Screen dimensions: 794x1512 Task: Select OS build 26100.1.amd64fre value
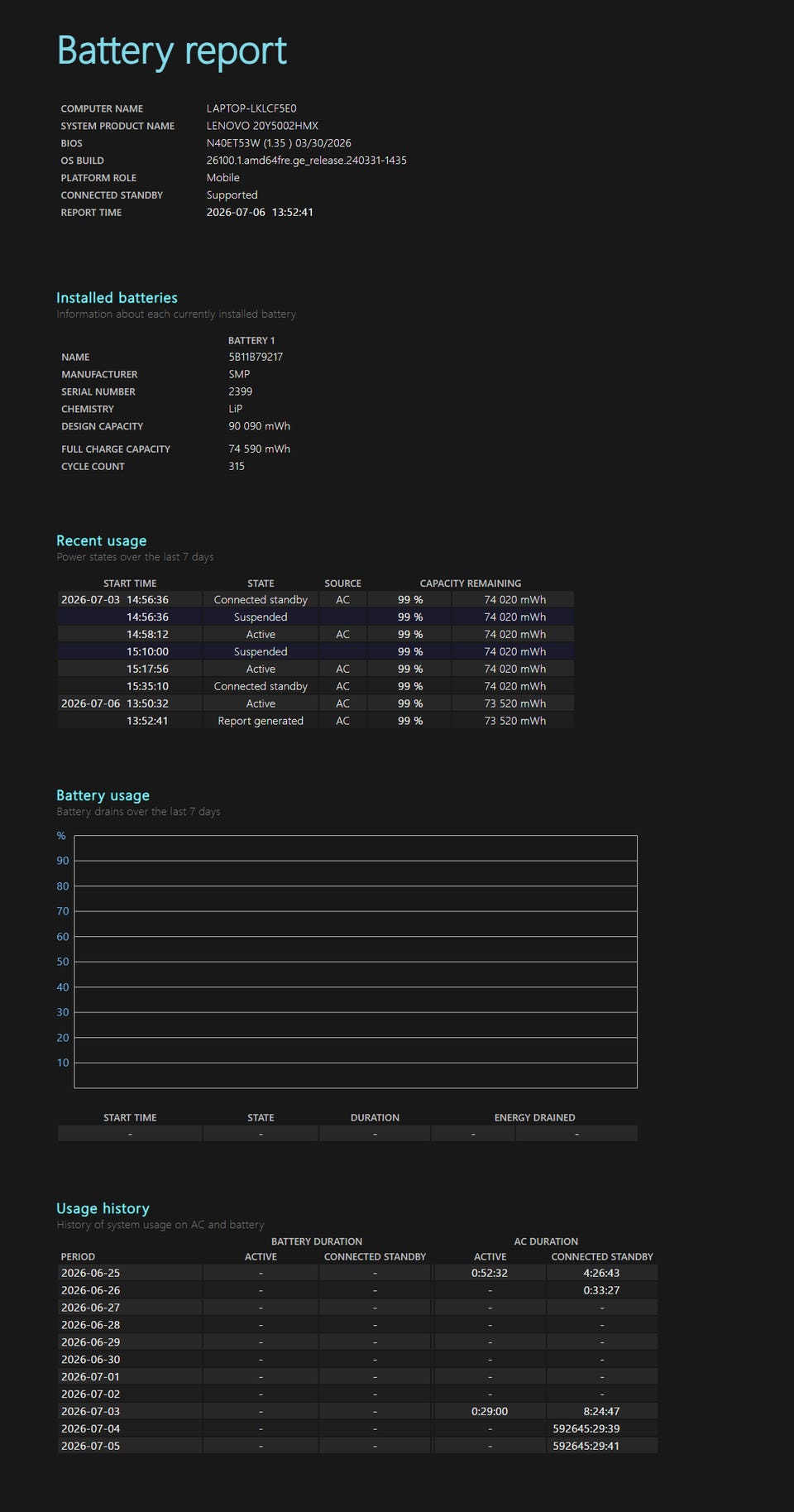click(x=307, y=161)
